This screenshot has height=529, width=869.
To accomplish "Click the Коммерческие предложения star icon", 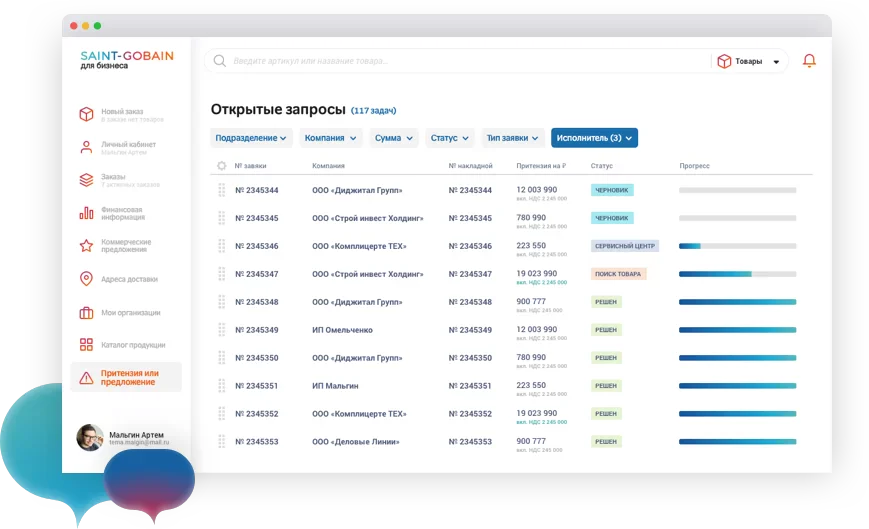I will pos(86,246).
